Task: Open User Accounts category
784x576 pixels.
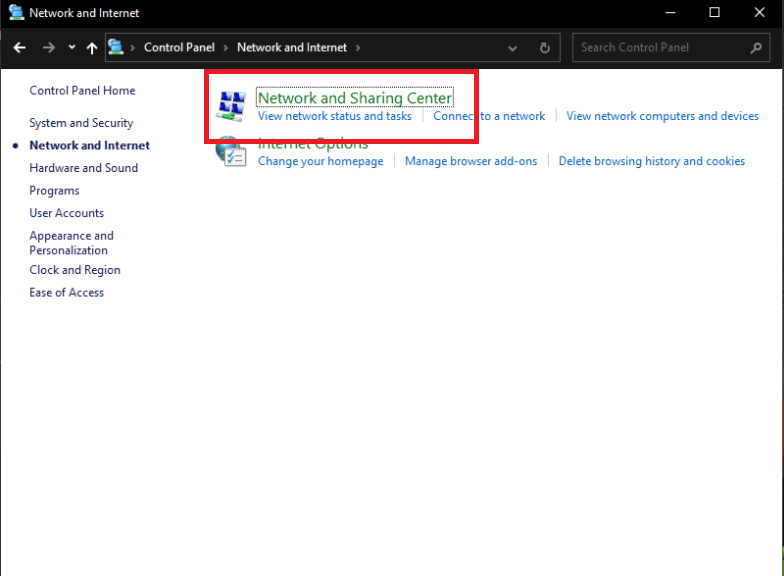Action: 66,213
